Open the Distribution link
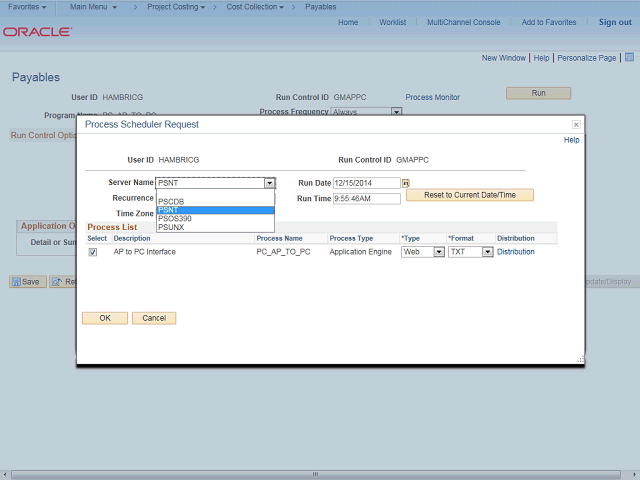 tap(516, 252)
